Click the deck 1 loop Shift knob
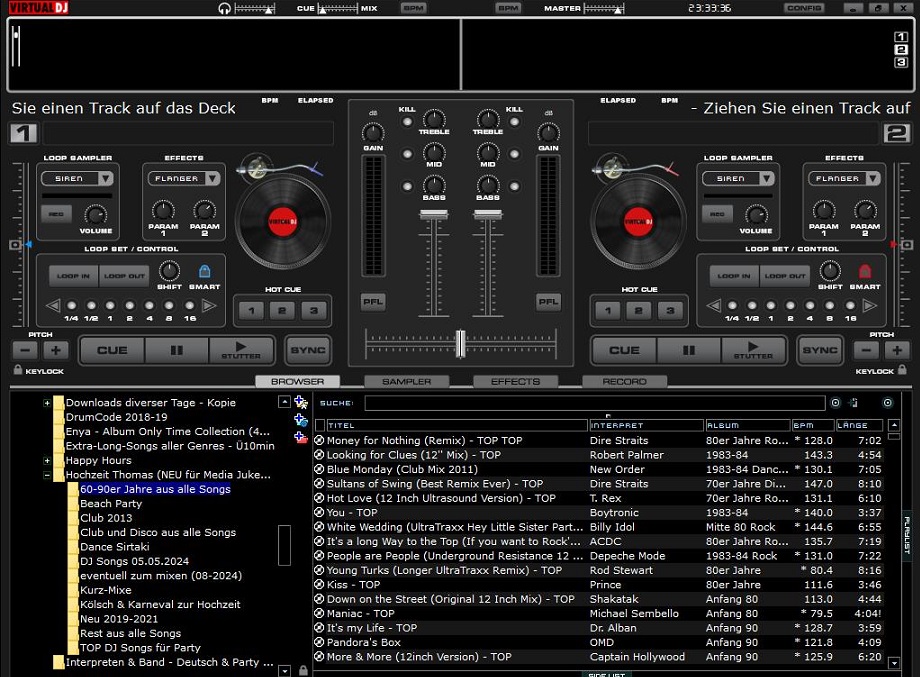920x677 pixels. point(169,271)
